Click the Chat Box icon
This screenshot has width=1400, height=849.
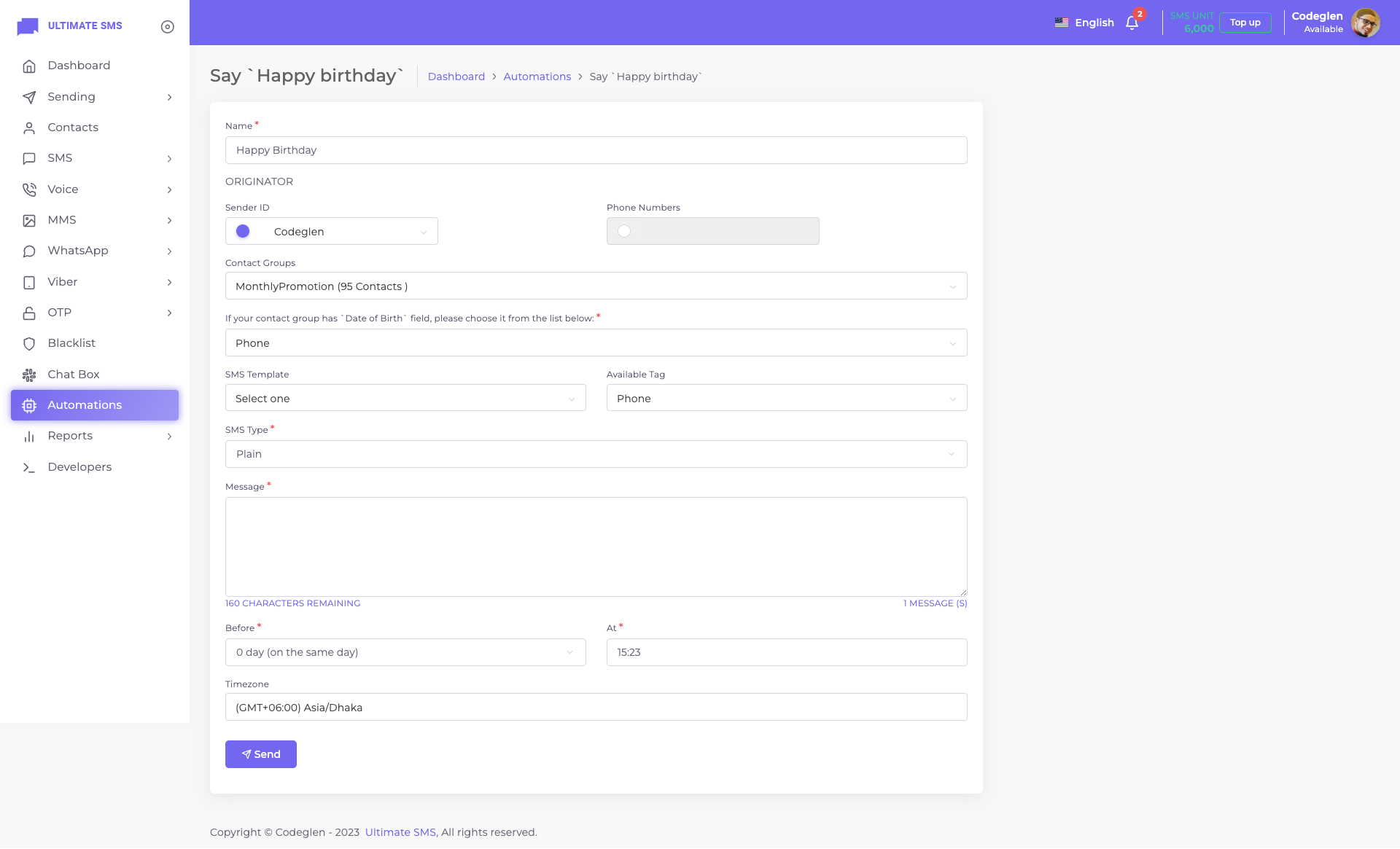29,375
